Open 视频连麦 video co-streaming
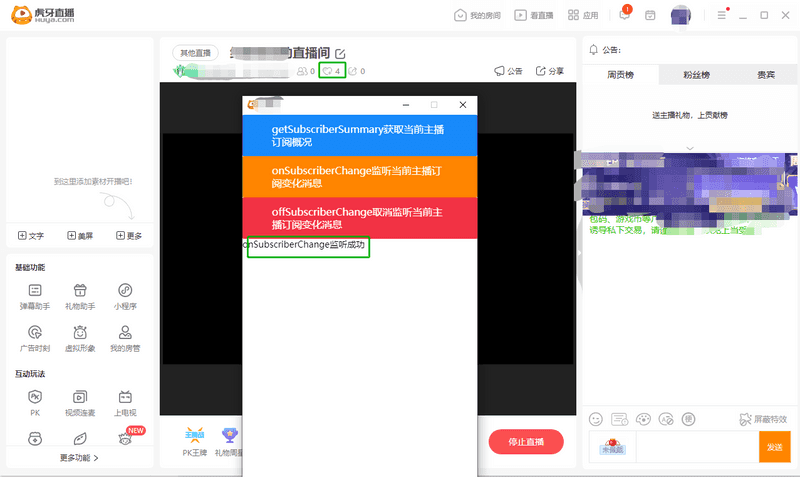Viewport: 800px width, 477px height. point(80,403)
